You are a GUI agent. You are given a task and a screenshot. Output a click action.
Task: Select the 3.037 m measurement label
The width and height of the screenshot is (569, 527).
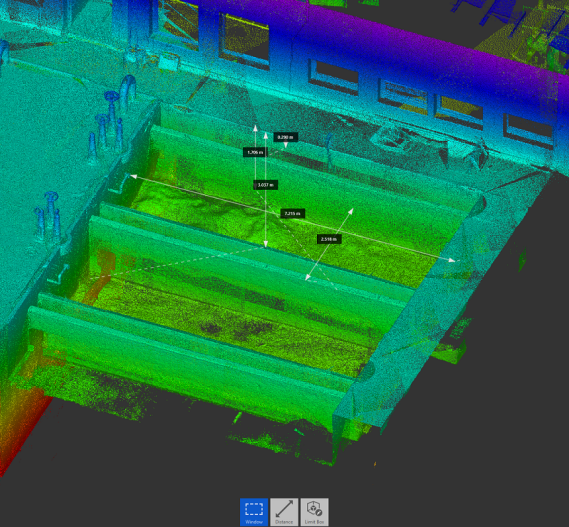pos(266,185)
